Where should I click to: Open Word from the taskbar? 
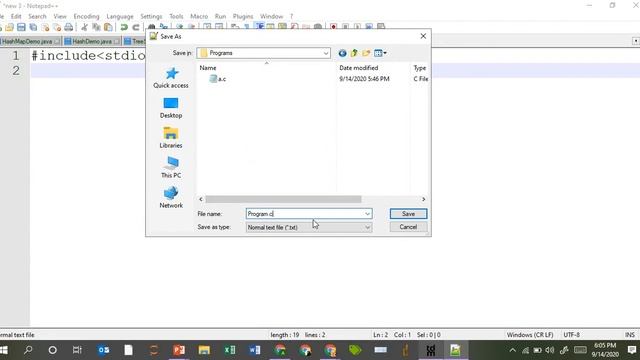pyautogui.click(x=255, y=350)
